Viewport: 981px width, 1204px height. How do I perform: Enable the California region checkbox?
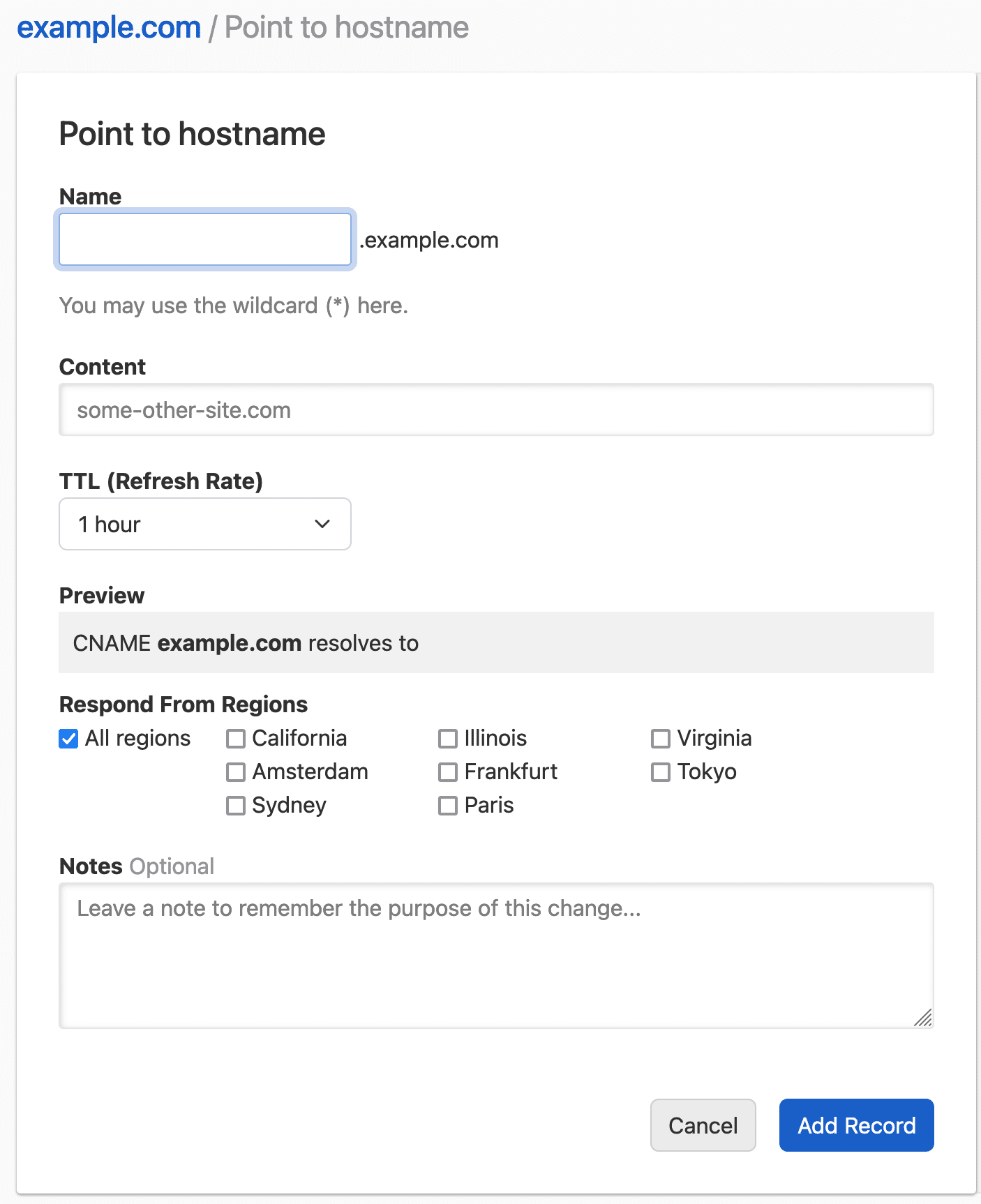coord(236,739)
